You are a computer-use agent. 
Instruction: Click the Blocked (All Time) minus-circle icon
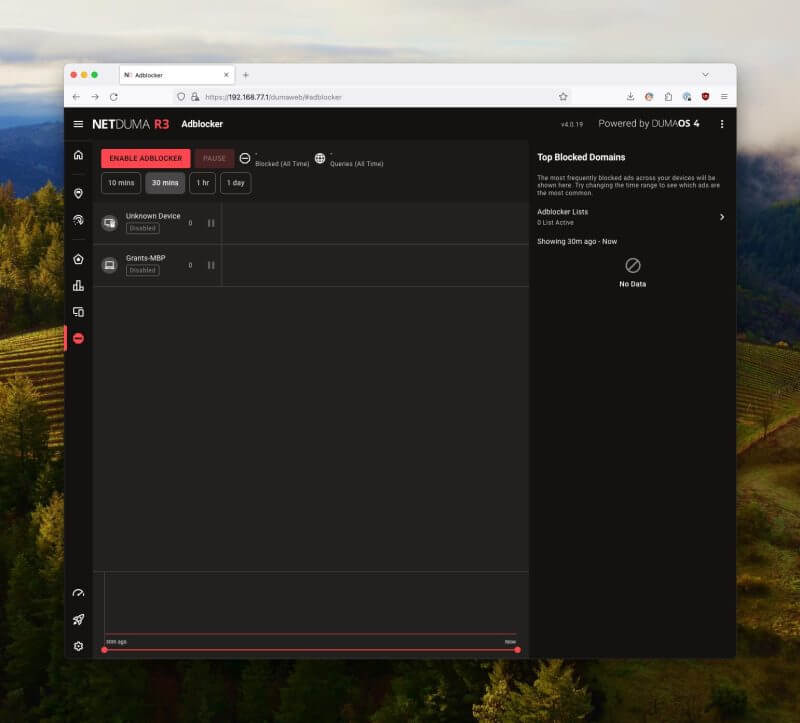click(x=245, y=158)
